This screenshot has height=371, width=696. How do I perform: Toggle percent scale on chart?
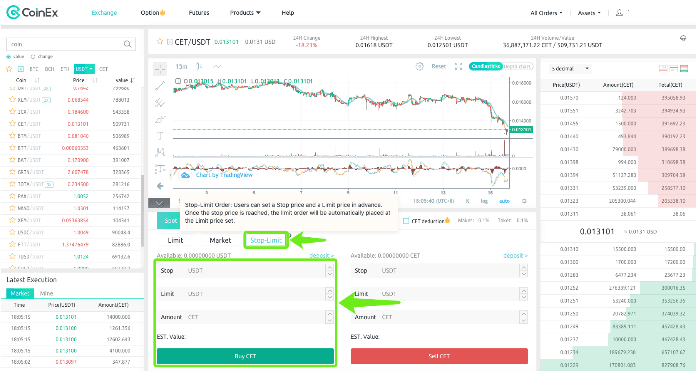(467, 201)
